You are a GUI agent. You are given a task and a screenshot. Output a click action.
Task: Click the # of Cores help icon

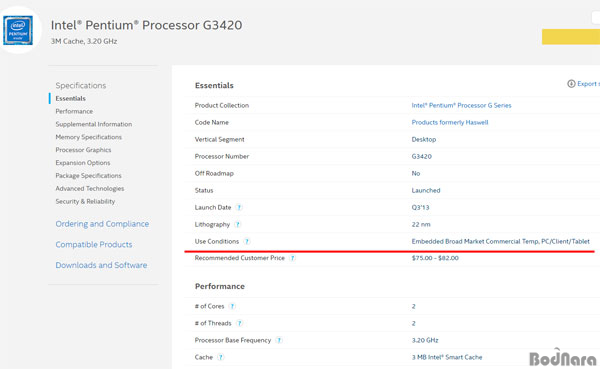(232, 306)
